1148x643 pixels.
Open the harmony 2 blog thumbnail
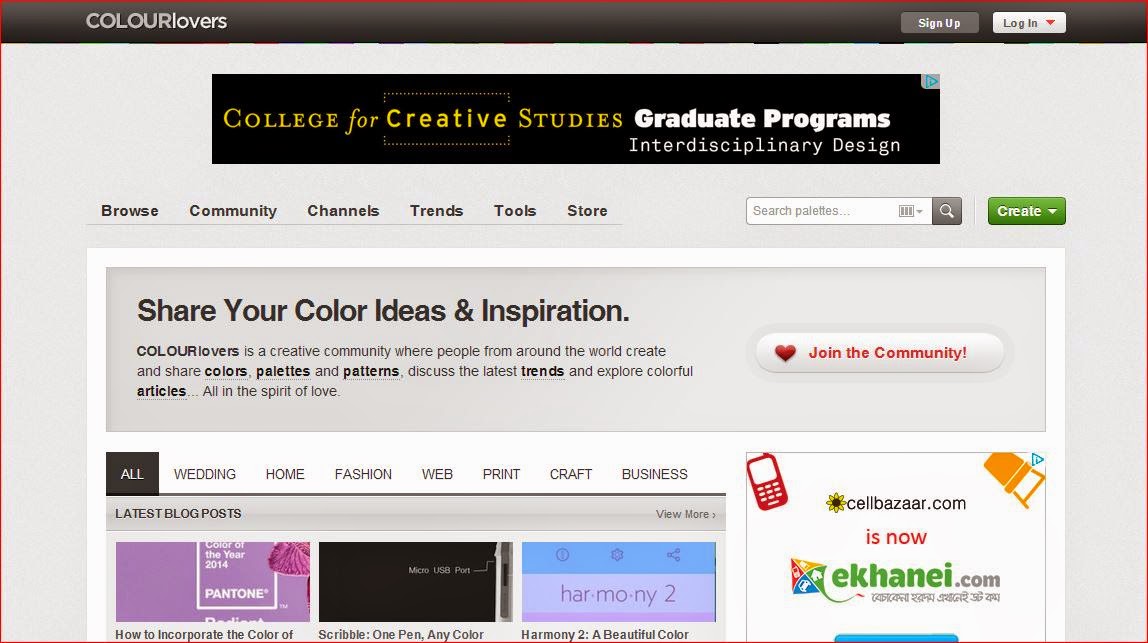click(619, 581)
